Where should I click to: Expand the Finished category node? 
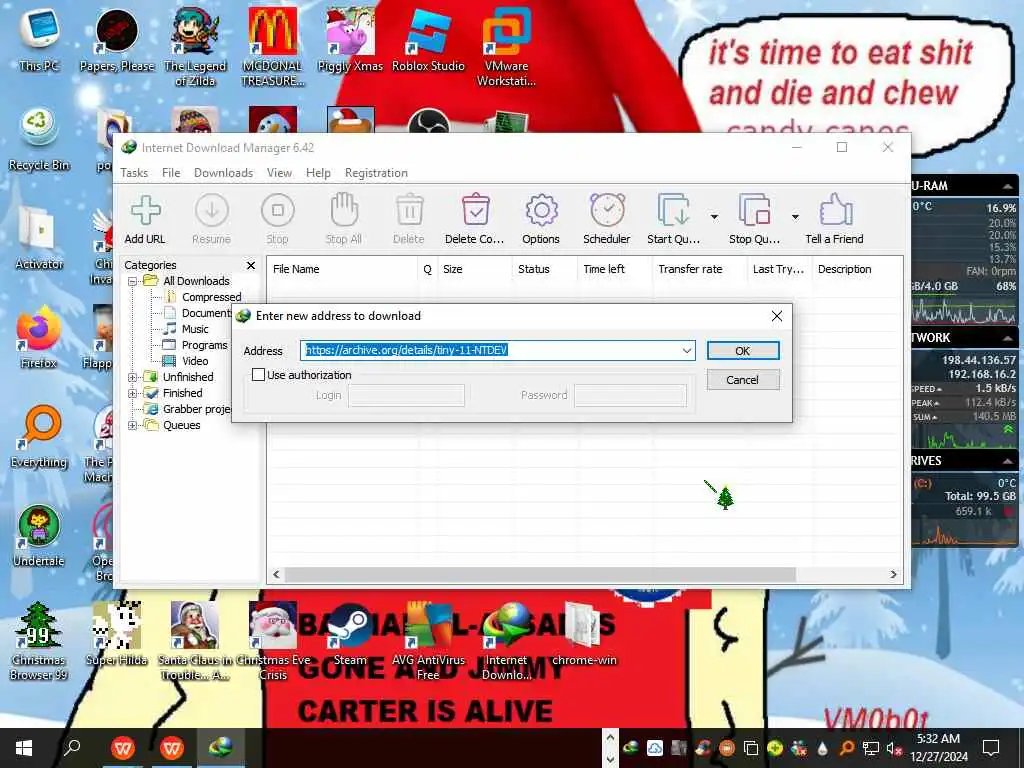pos(133,393)
